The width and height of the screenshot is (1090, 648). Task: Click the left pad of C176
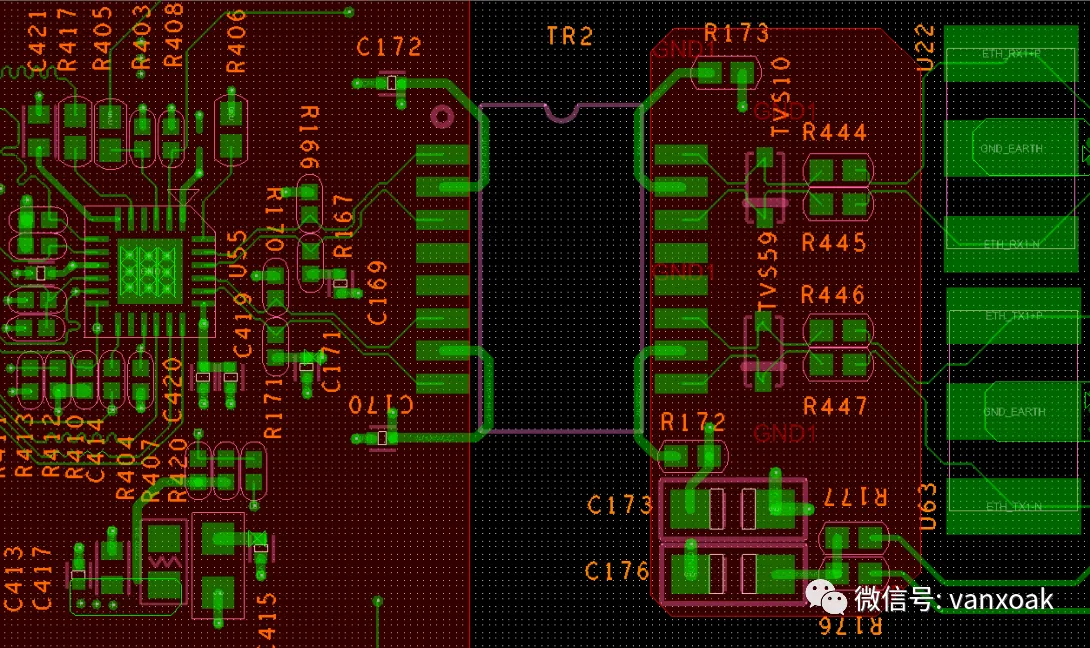pos(688,574)
